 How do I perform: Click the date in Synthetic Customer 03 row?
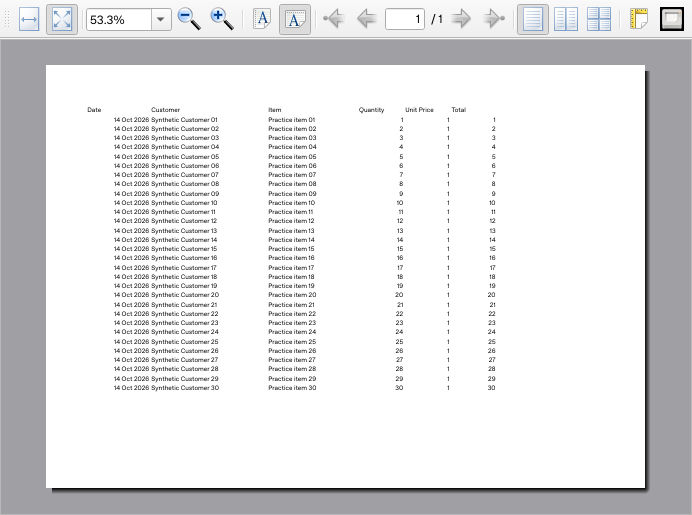coord(132,138)
